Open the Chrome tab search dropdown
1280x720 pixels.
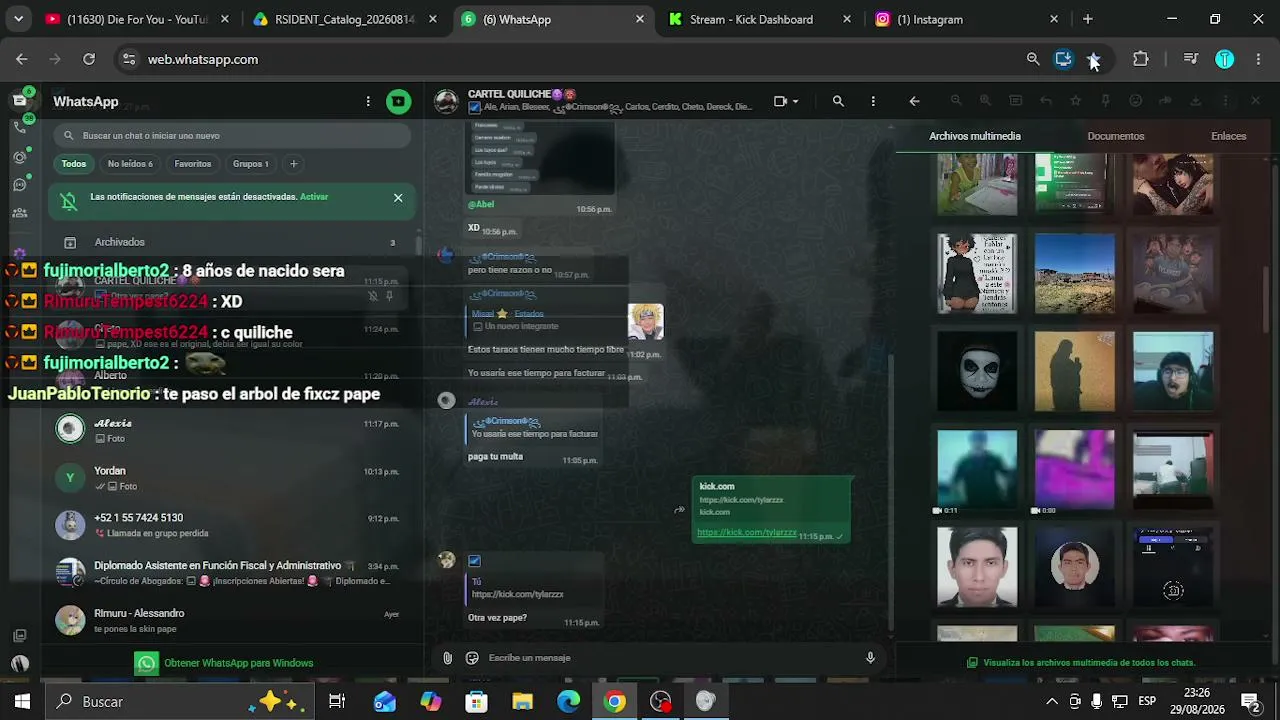coord(18,19)
